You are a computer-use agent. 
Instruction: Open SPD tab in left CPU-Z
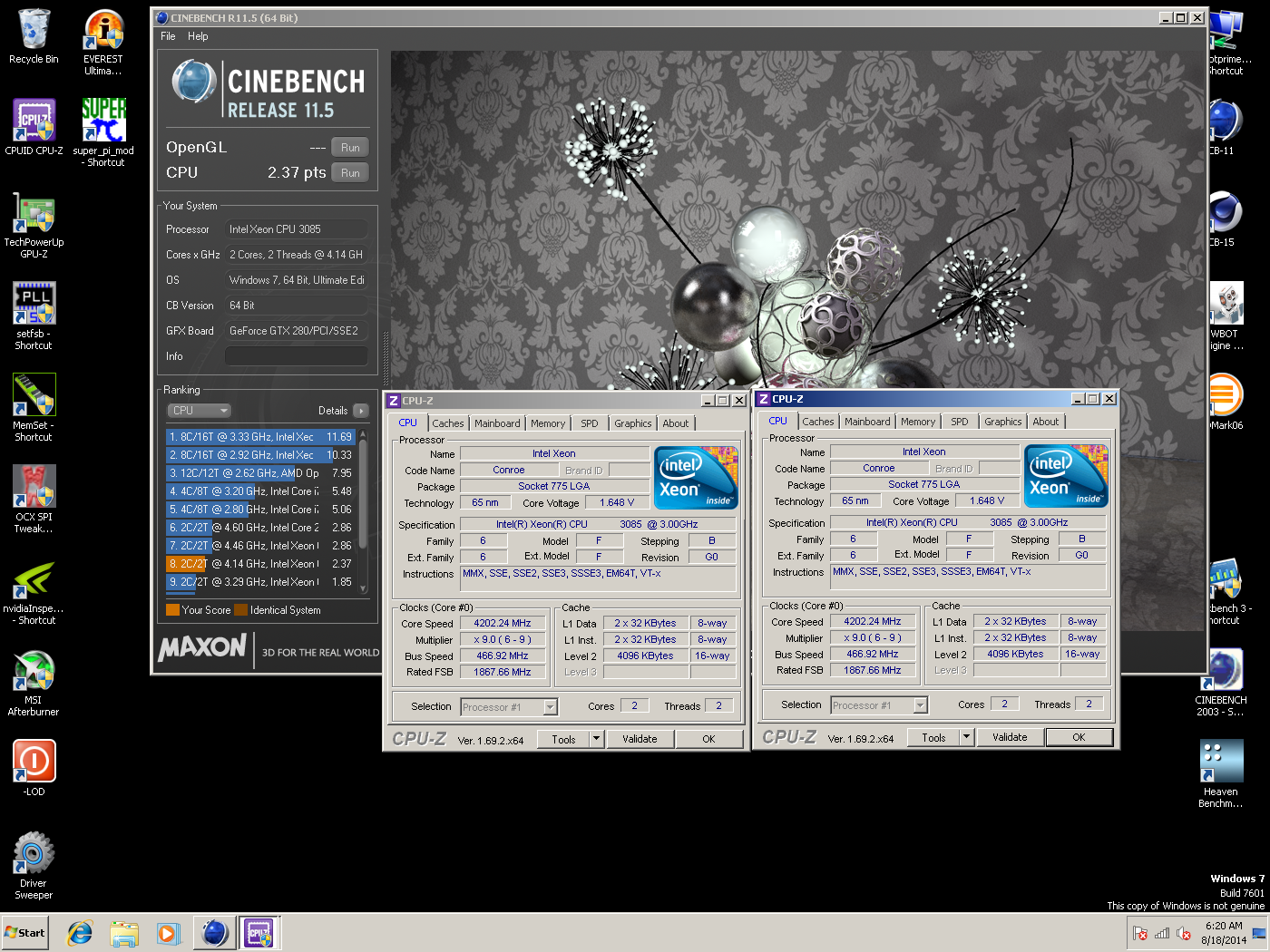coord(590,423)
